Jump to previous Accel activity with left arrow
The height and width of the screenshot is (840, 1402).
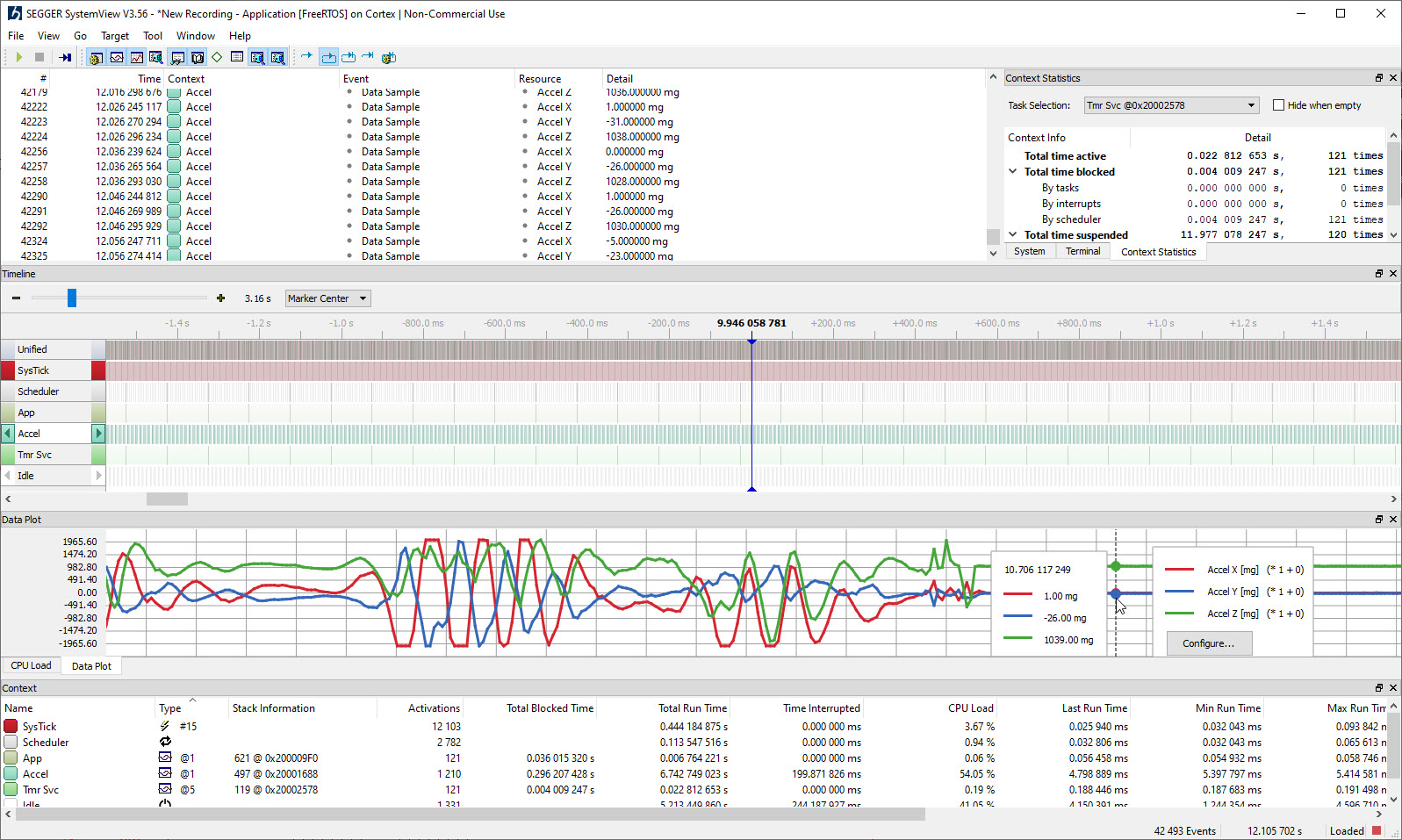(x=8, y=434)
